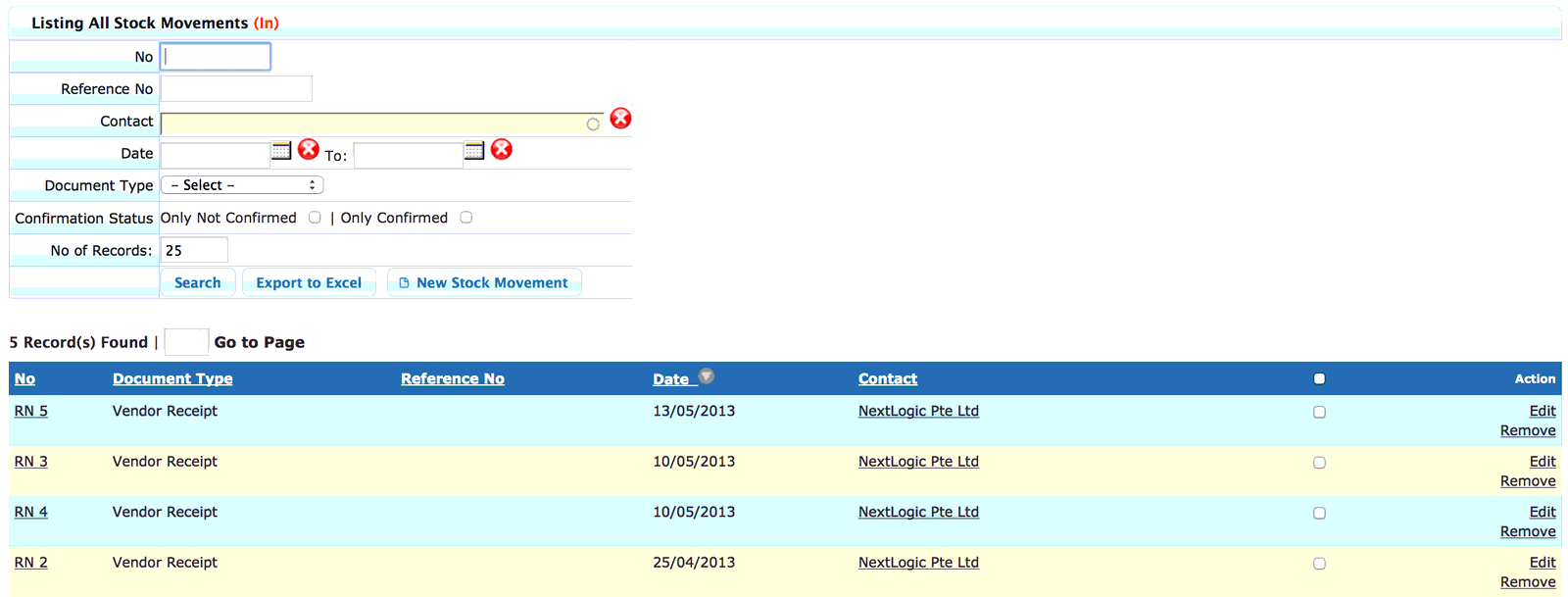
Task: Click the Date column sort arrow icon
Action: pos(707,376)
